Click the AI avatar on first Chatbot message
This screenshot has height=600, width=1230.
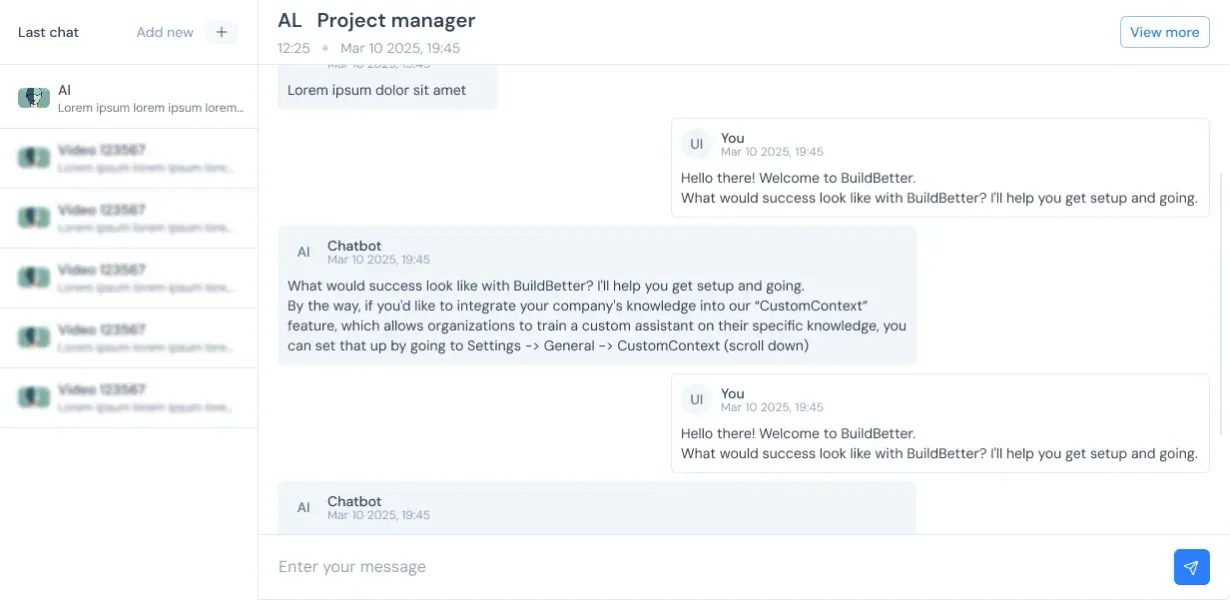click(303, 252)
